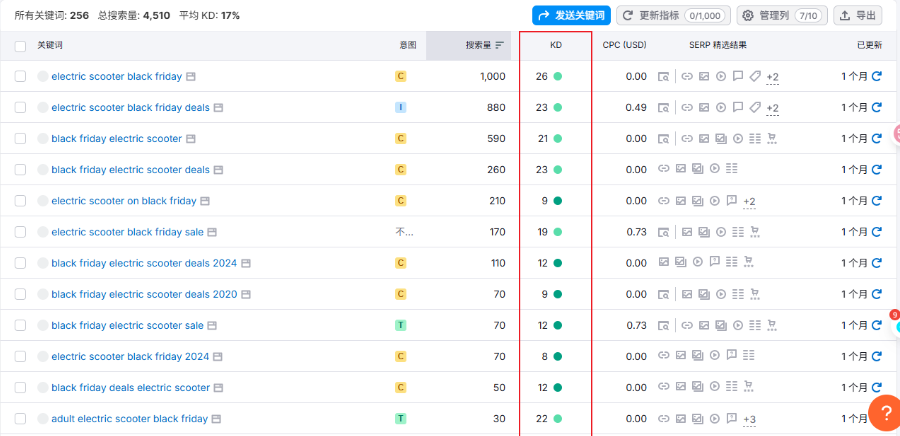
Task: Check the box for 'electric scooter black friday deals'
Action: (x=21, y=108)
